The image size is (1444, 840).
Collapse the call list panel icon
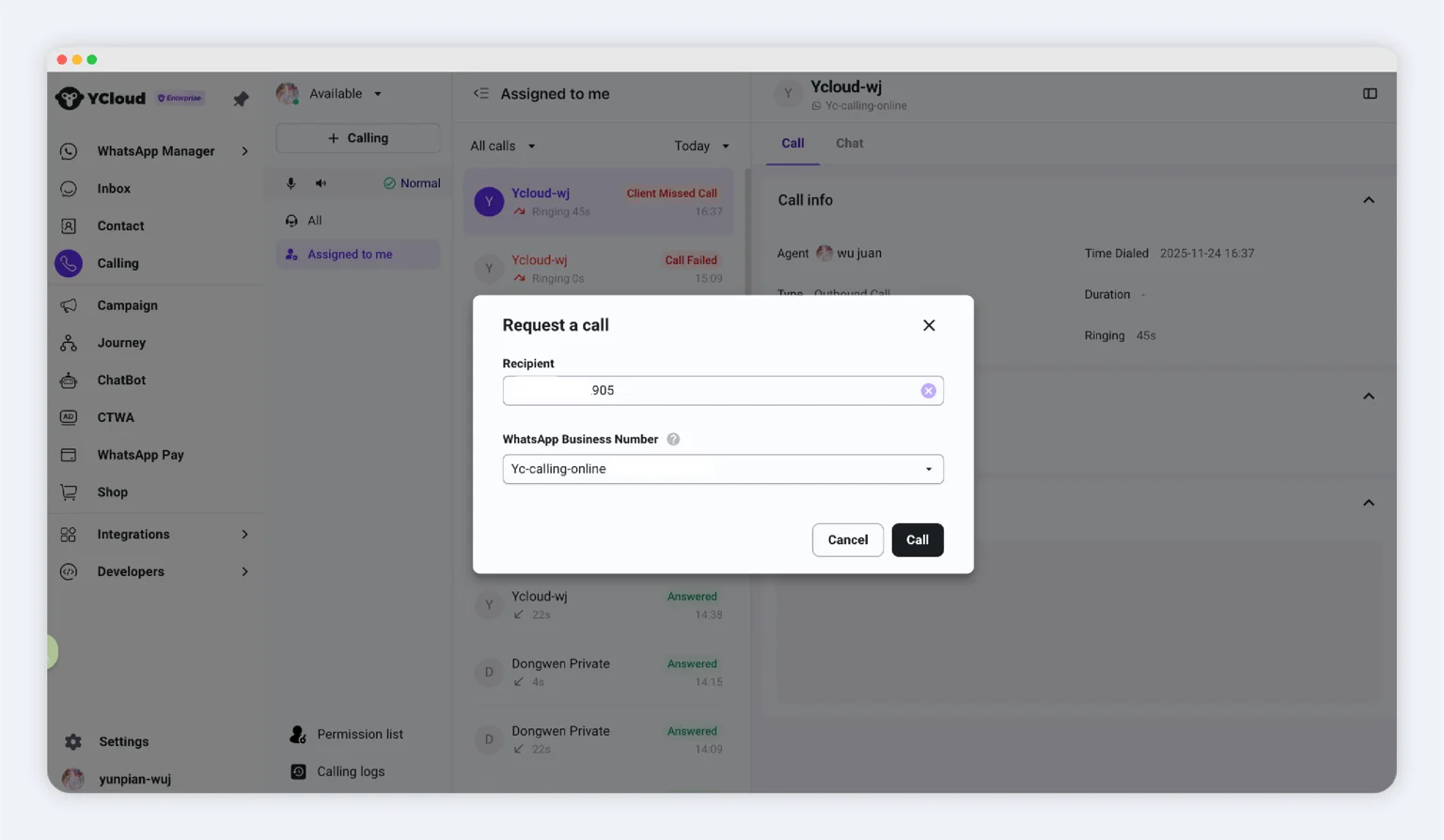[481, 94]
